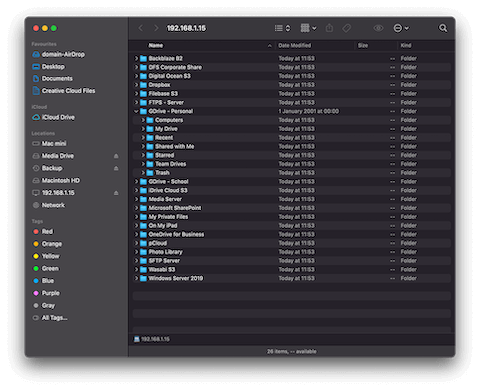Filter by the Blue tag
Viewport: 480px width, 390px height.
click(43, 281)
